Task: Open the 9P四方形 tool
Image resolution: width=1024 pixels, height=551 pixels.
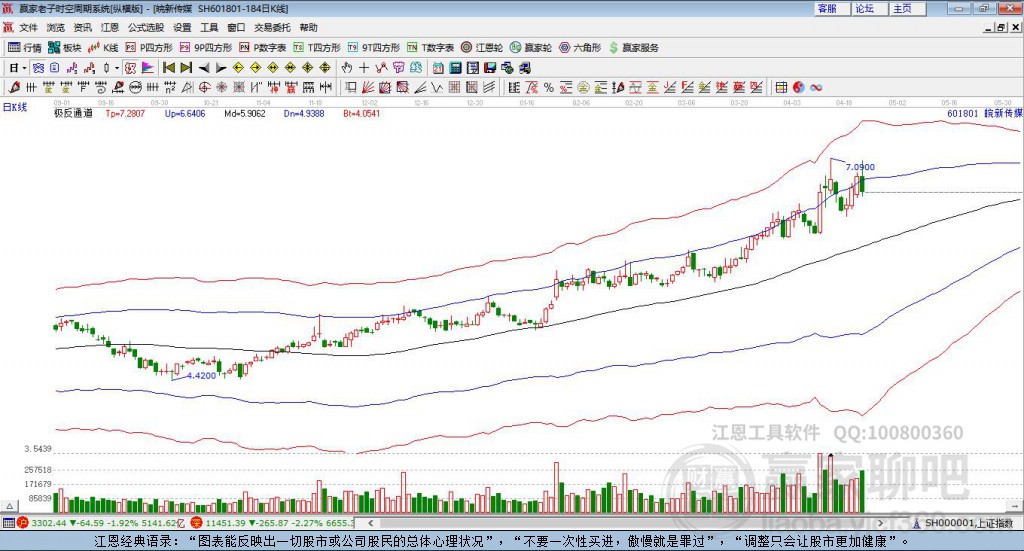Action: pyautogui.click(x=206, y=48)
